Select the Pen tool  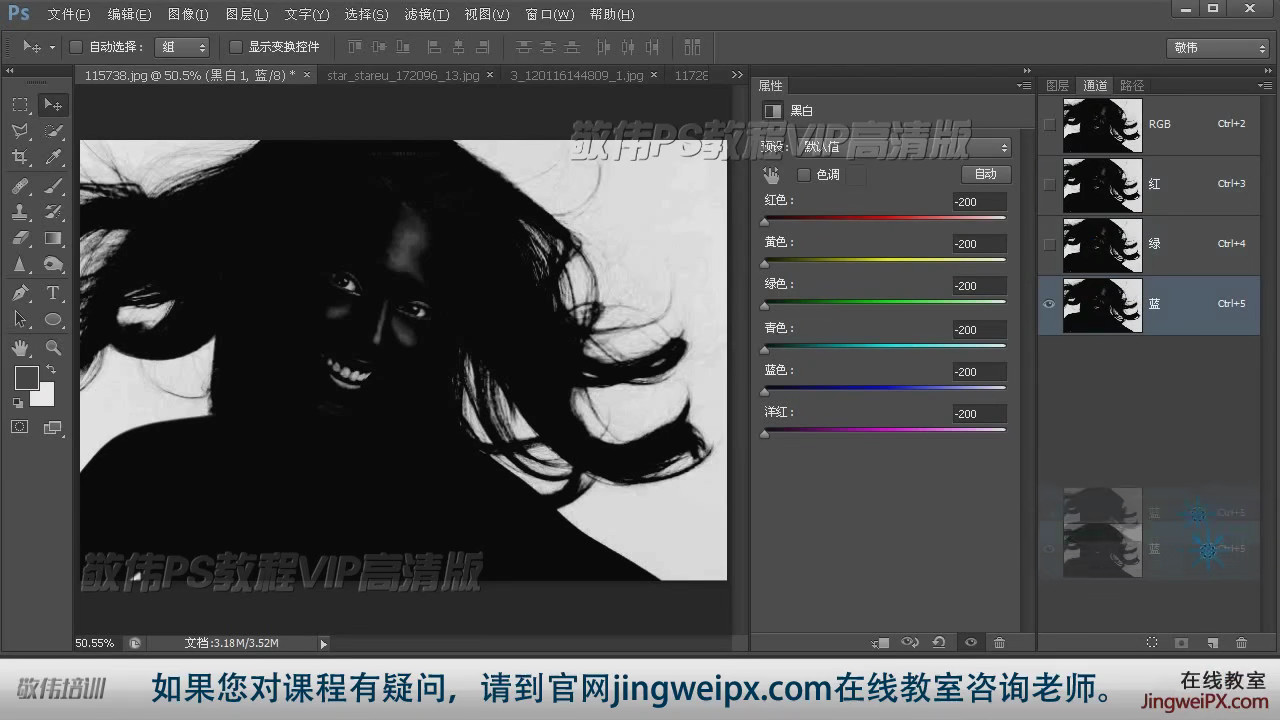[x=20, y=293]
